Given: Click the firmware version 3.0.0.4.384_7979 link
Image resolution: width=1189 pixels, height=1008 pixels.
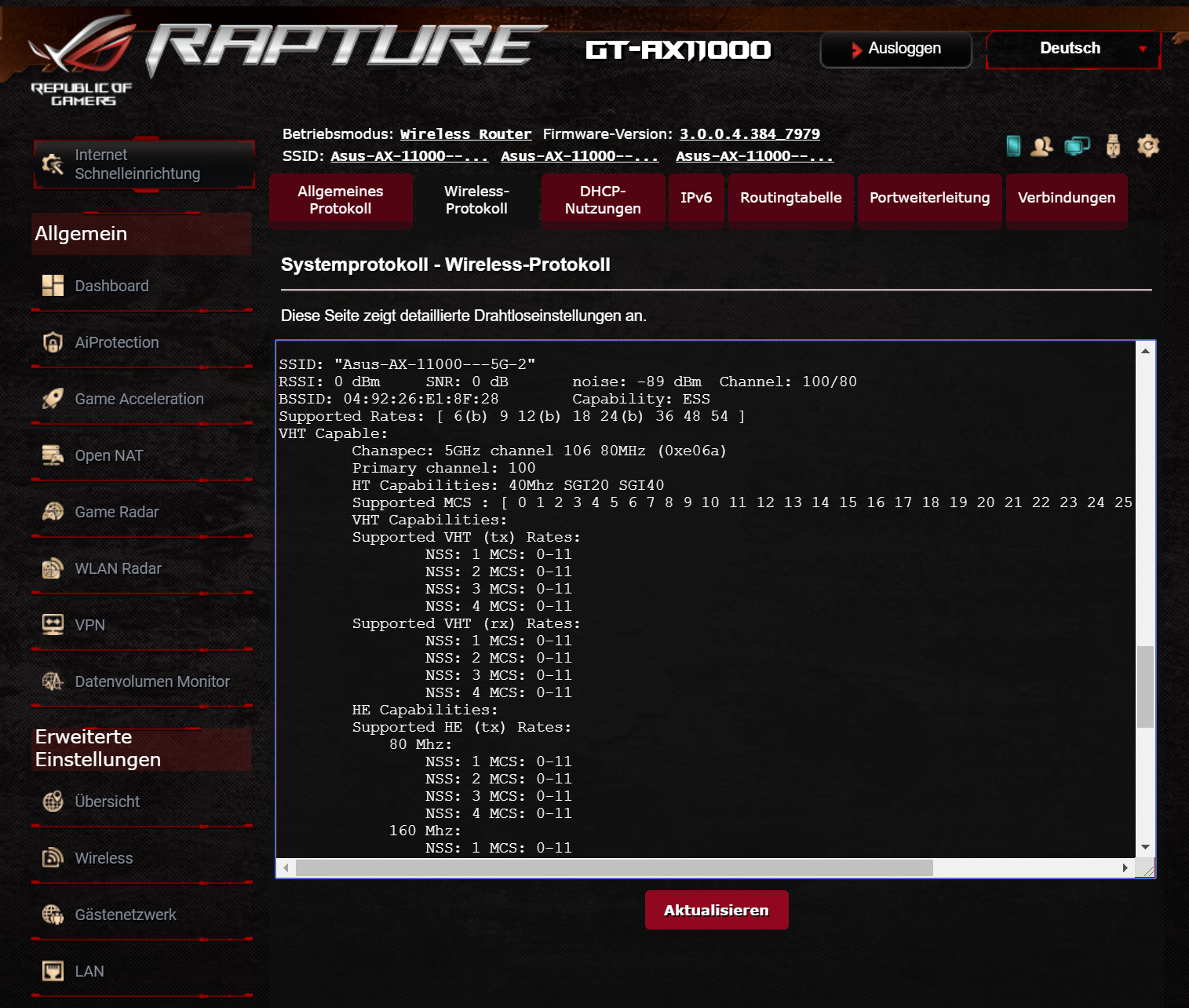Looking at the screenshot, I should tap(750, 134).
